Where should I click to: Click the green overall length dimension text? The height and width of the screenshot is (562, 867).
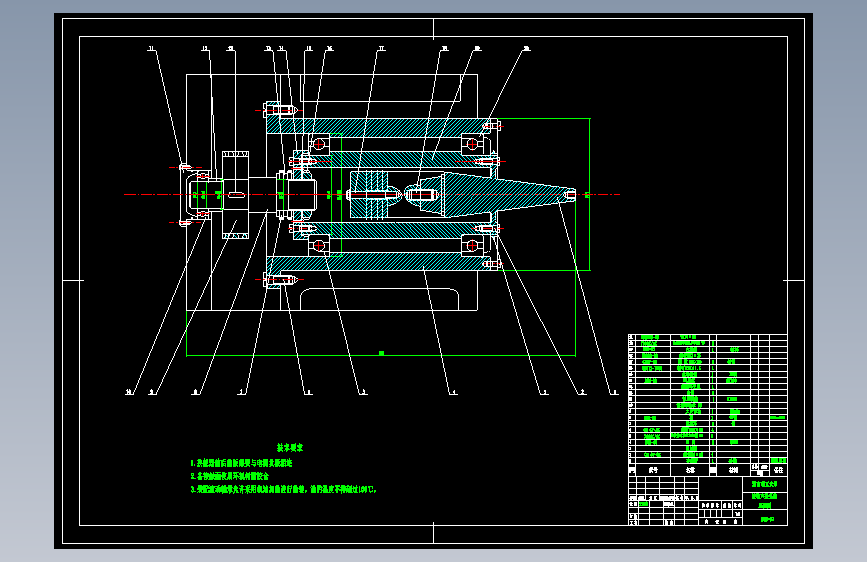381,353
